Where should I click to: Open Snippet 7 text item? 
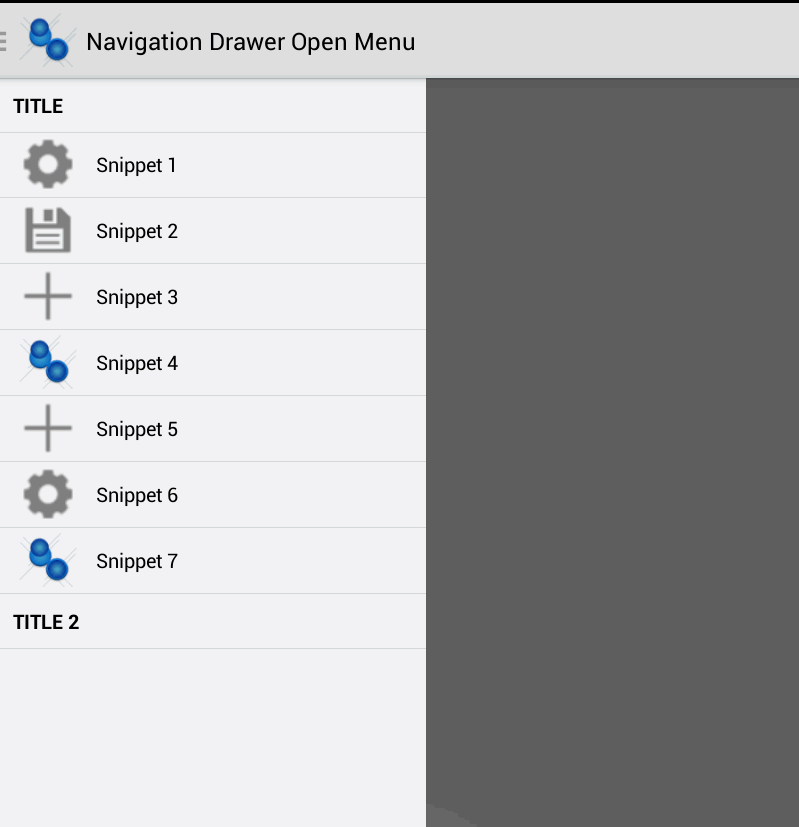tap(137, 561)
